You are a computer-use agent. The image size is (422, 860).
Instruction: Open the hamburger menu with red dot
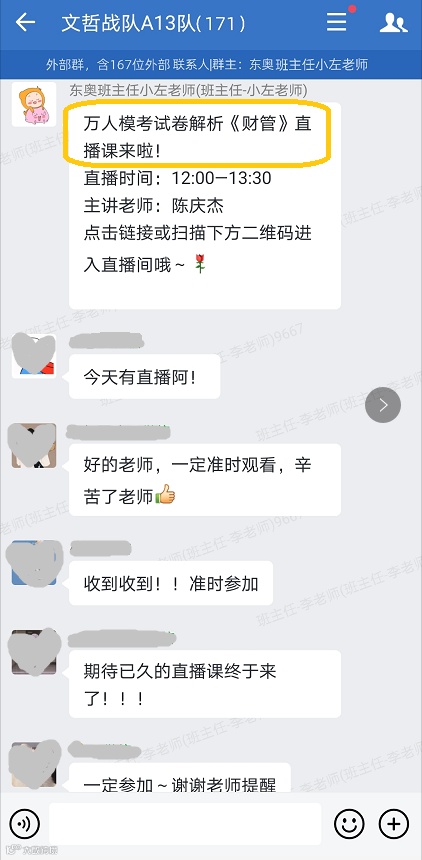pos(336,22)
